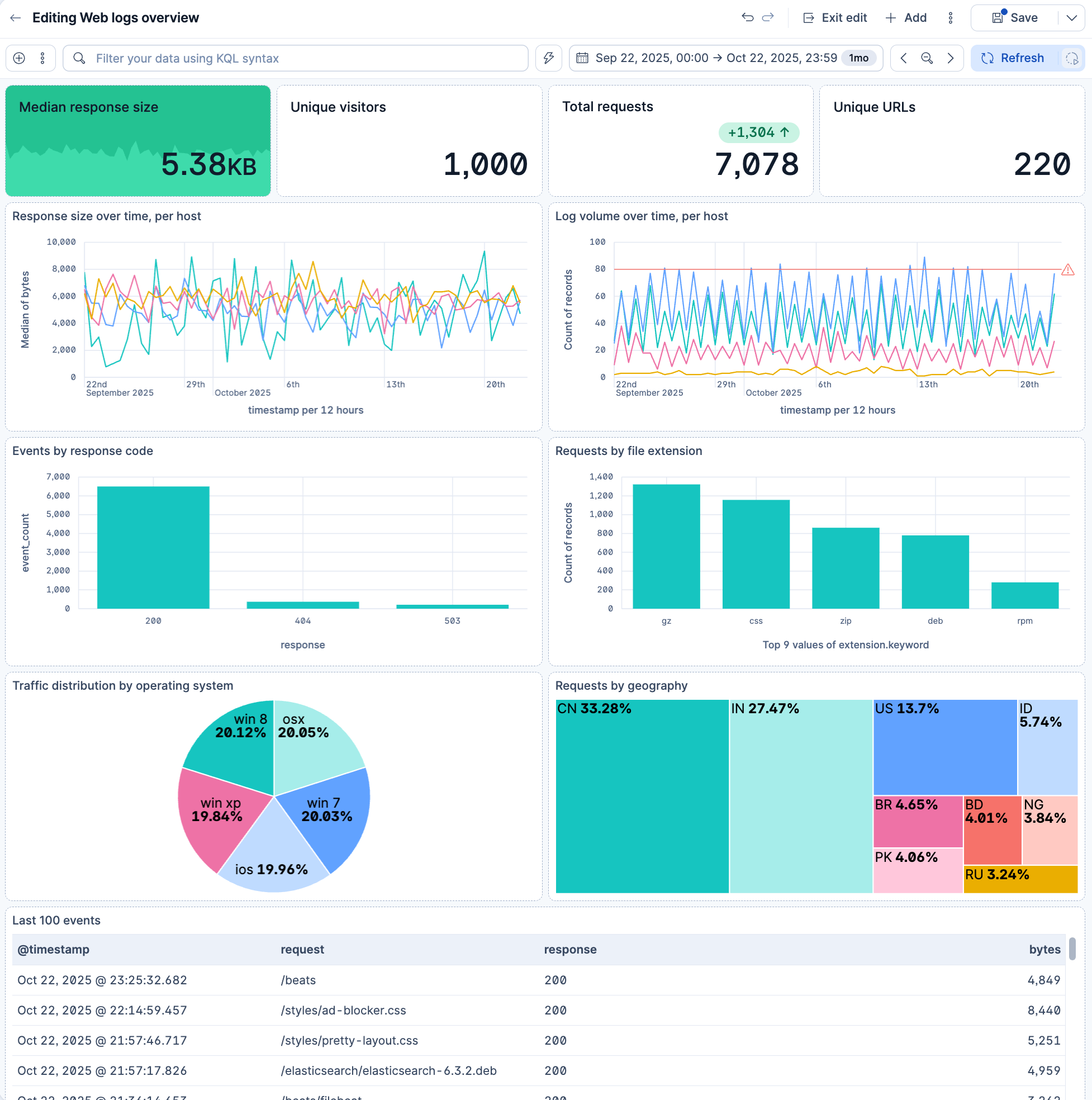This screenshot has width=1092, height=1100.
Task: Click the RU 3.24% treemap block
Action: coord(1020,879)
